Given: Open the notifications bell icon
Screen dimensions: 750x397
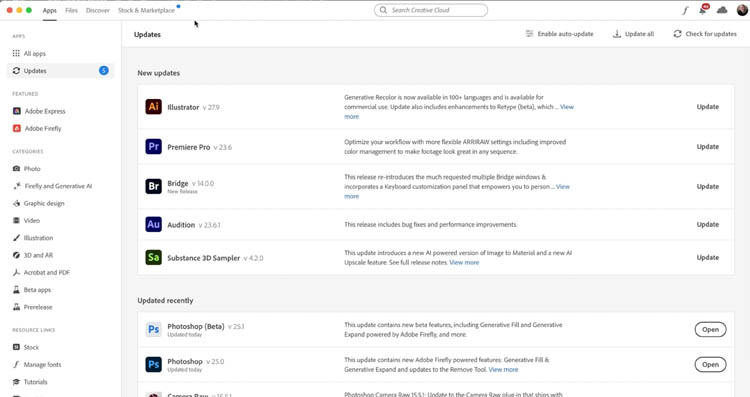Looking at the screenshot, I should tap(703, 10).
